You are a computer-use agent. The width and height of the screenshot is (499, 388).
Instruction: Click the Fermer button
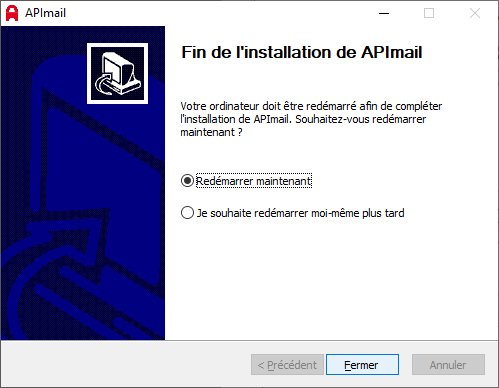point(362,364)
